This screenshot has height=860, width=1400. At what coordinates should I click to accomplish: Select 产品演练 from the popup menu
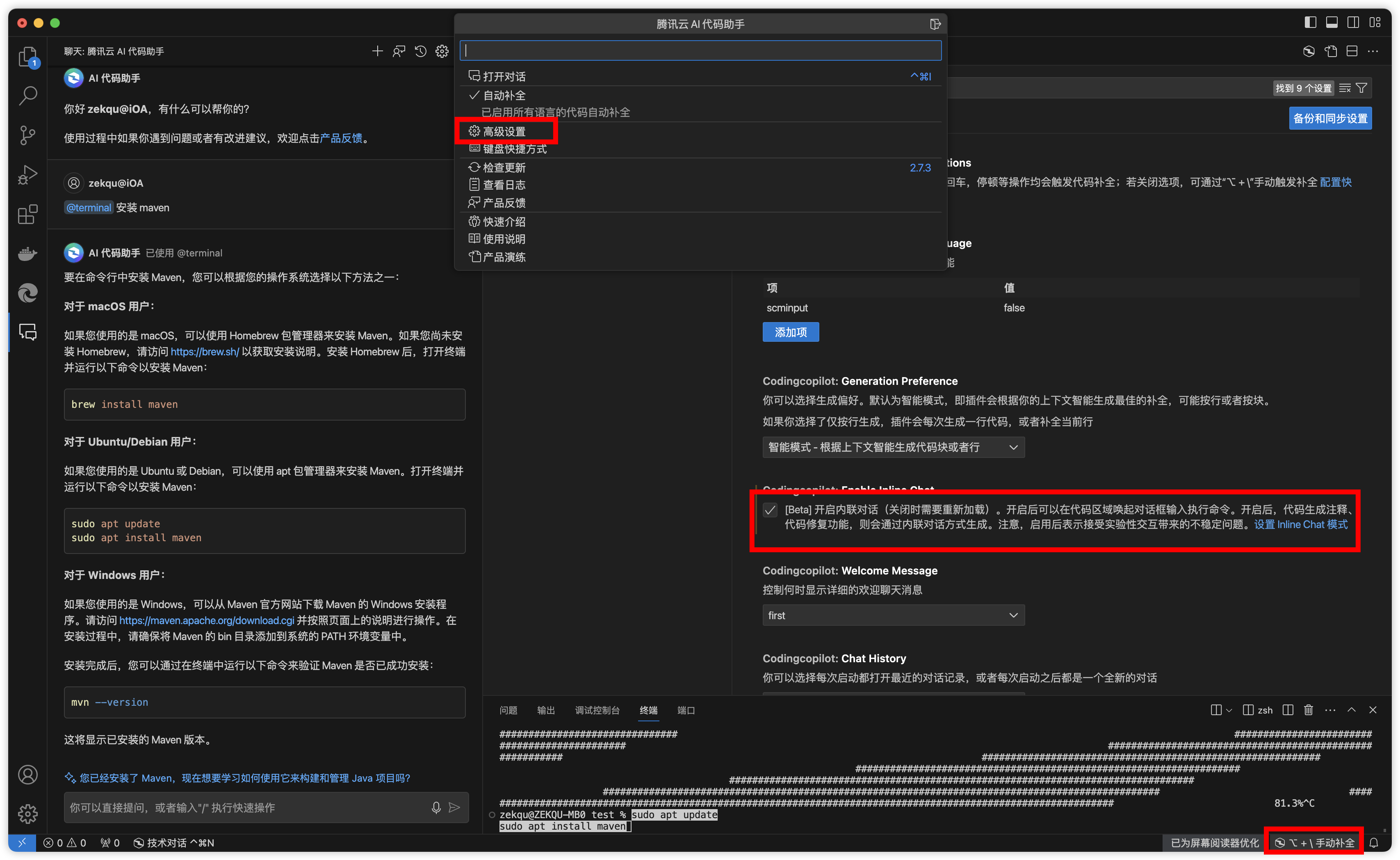click(700, 257)
